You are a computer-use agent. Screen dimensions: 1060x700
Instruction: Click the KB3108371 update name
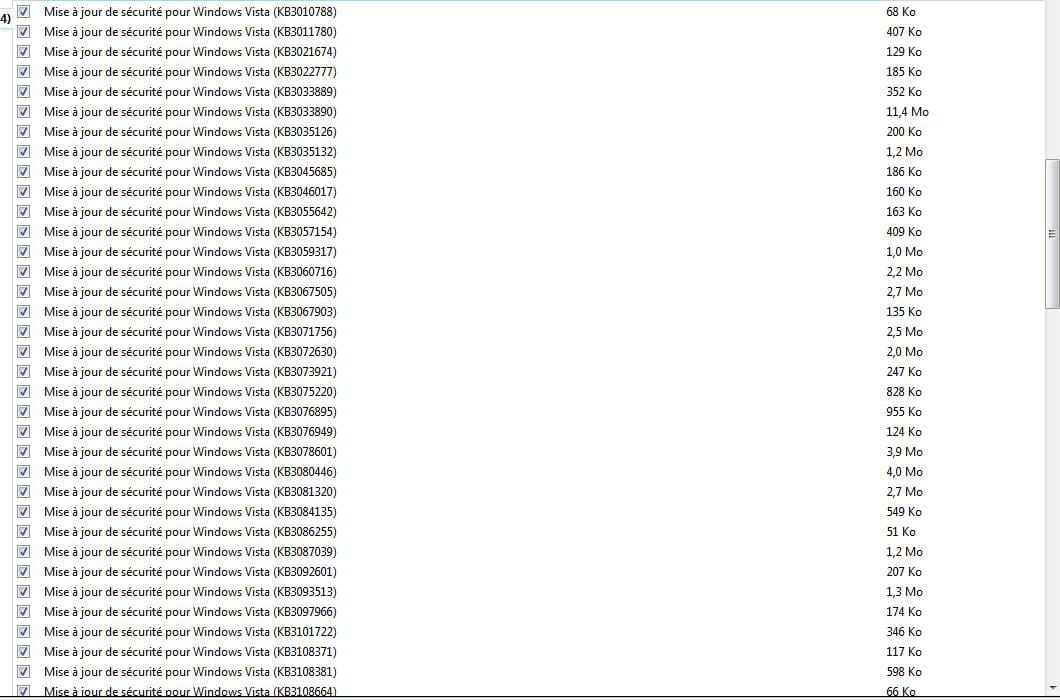(x=190, y=651)
